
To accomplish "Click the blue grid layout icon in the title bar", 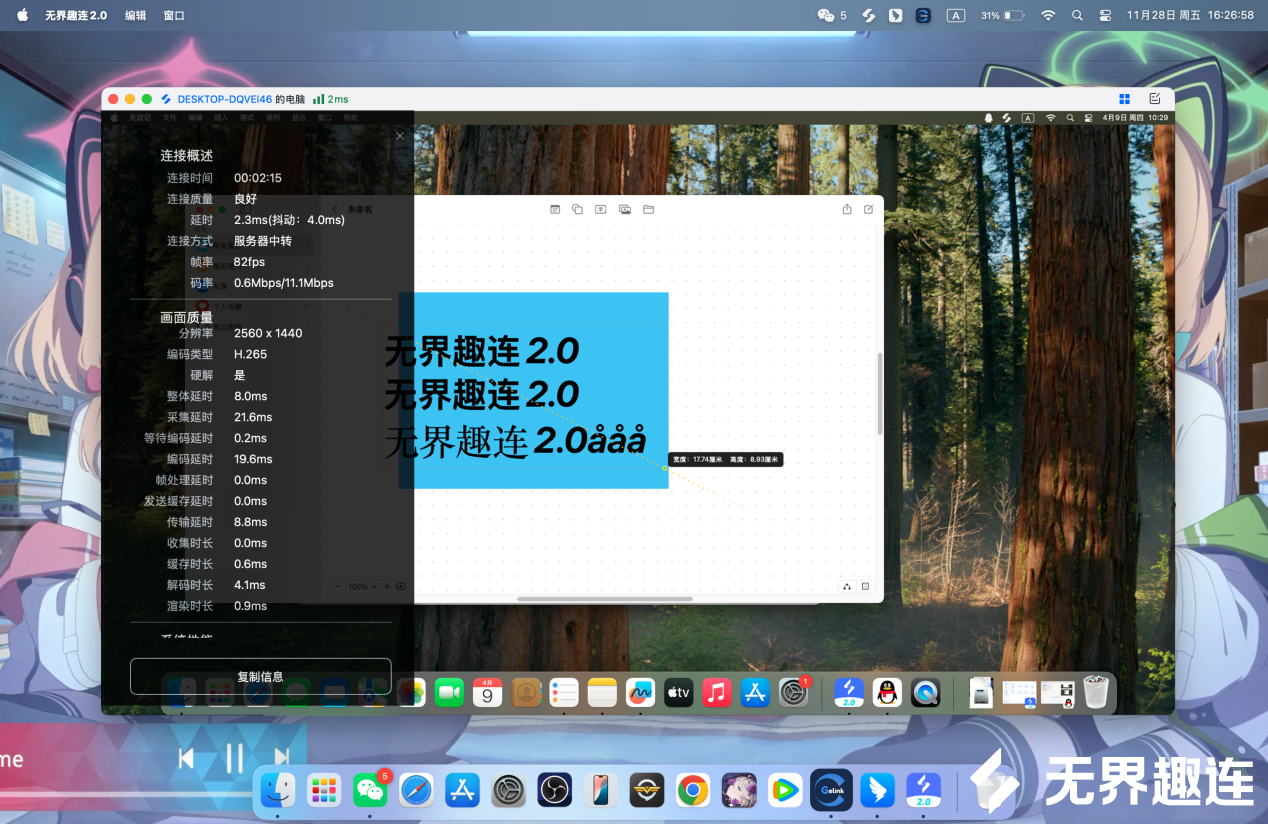I will 1124,98.
